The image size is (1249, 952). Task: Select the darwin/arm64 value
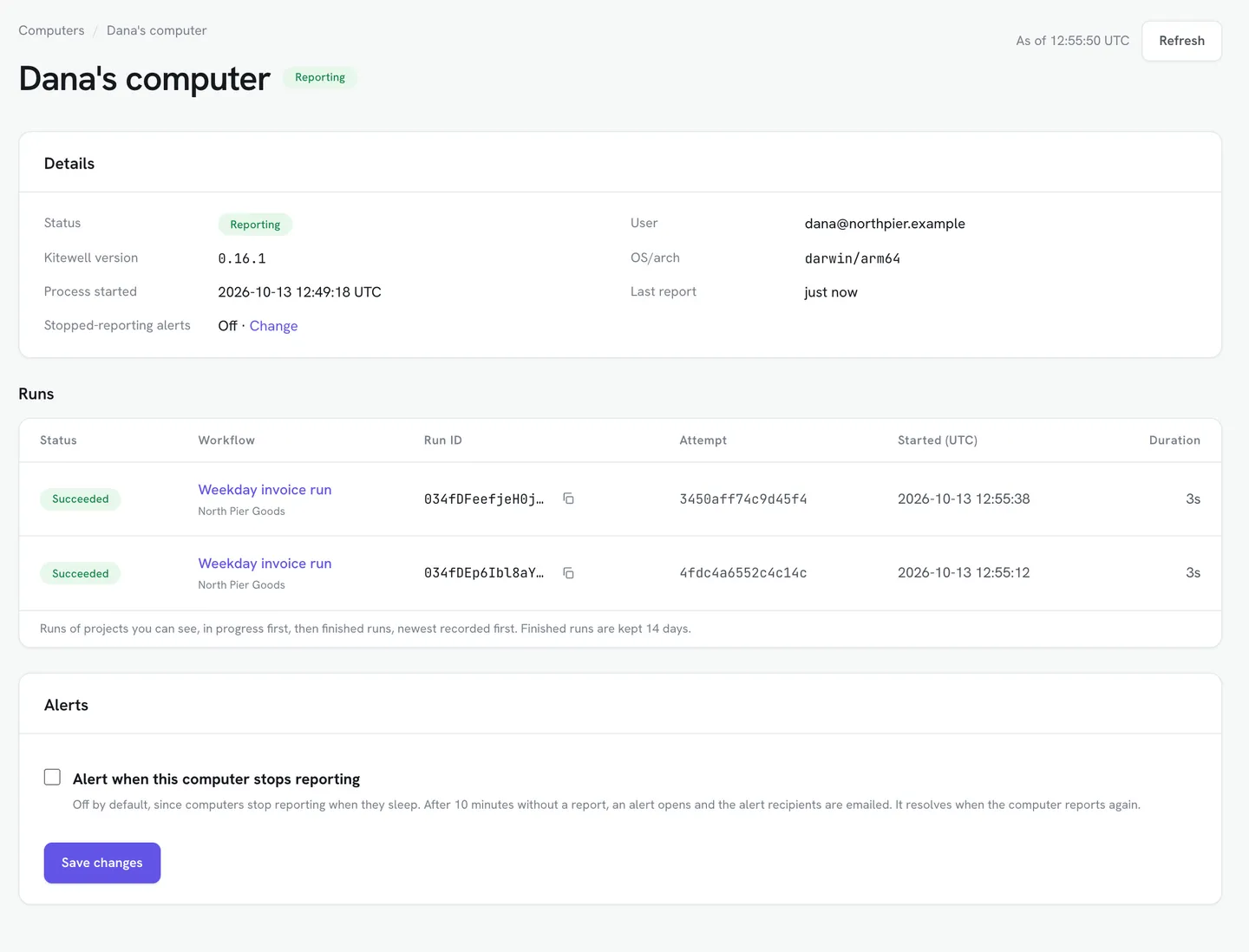coord(853,258)
